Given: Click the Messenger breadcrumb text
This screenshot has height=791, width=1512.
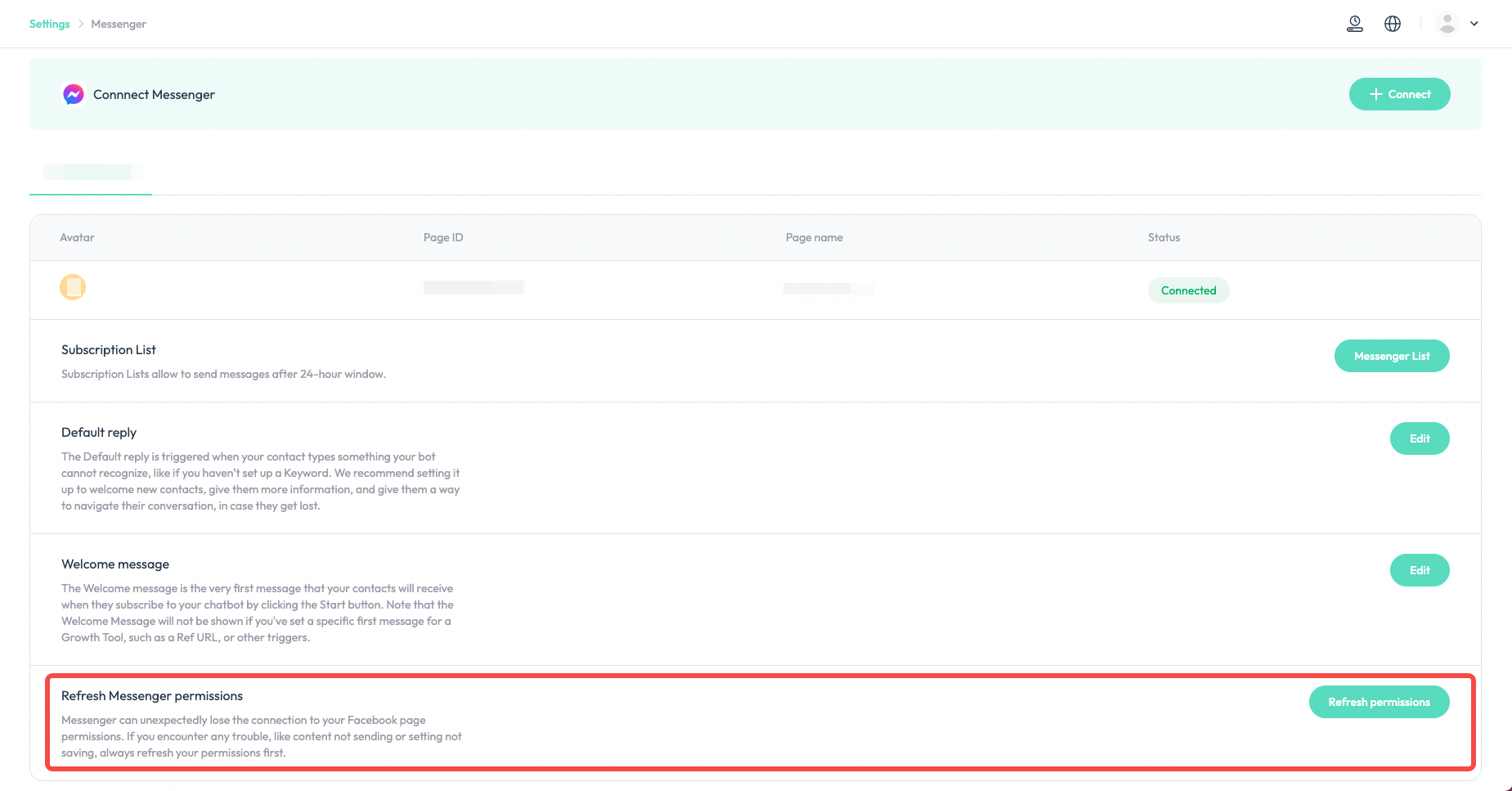Looking at the screenshot, I should [119, 24].
